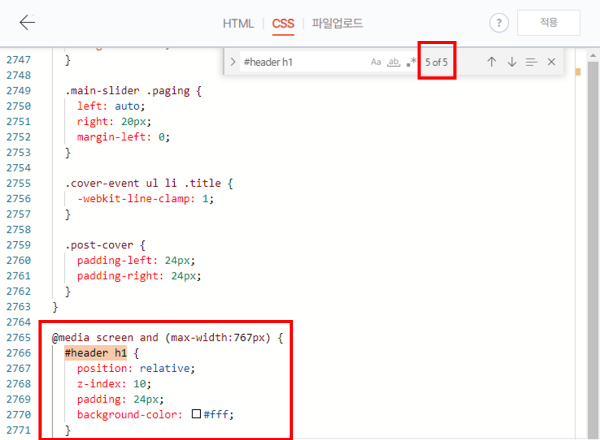Switch to the HTML tab
The height and width of the screenshot is (440, 600).
point(238,24)
